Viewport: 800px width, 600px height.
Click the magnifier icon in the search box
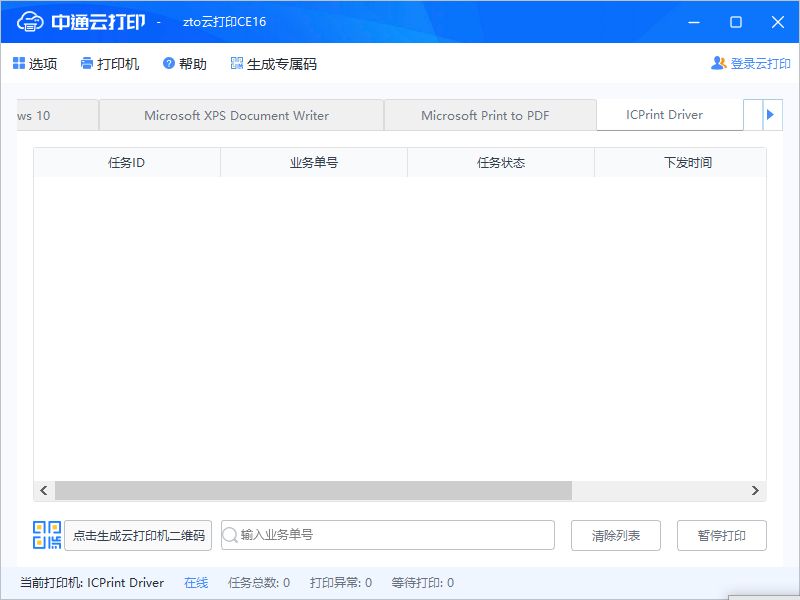click(232, 535)
